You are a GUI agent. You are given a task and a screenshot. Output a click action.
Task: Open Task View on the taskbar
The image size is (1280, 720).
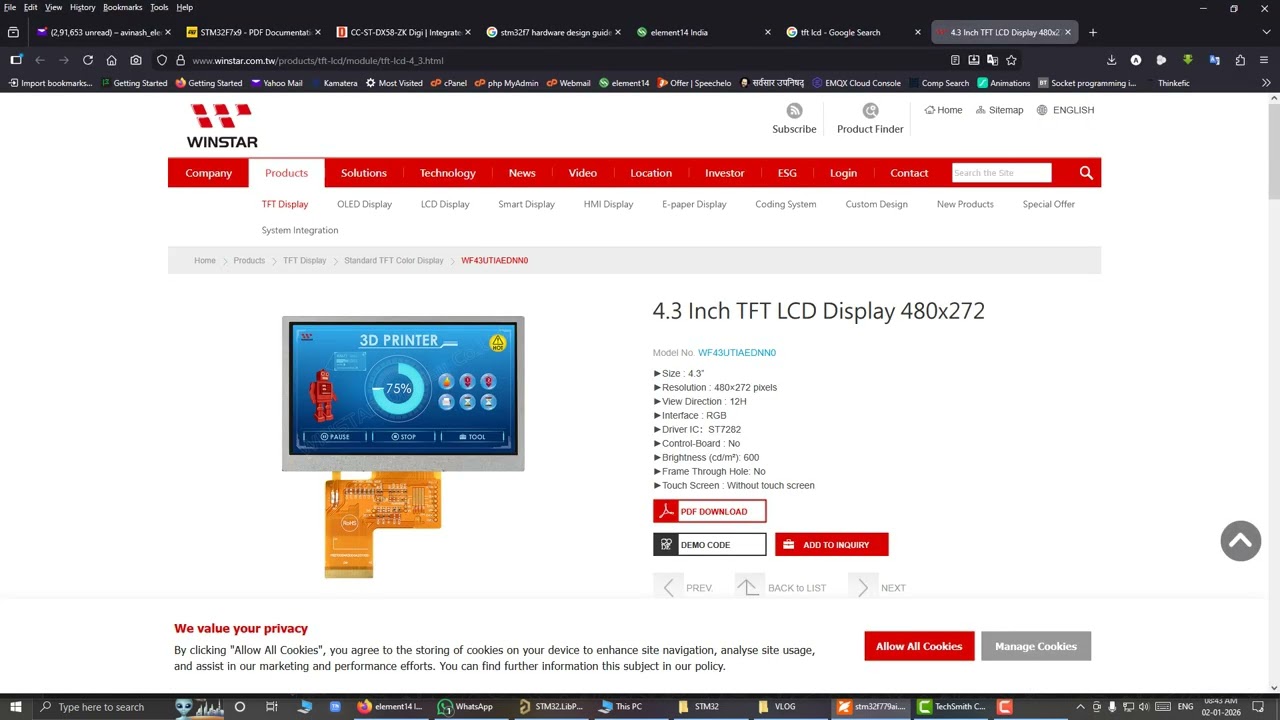[x=271, y=707]
